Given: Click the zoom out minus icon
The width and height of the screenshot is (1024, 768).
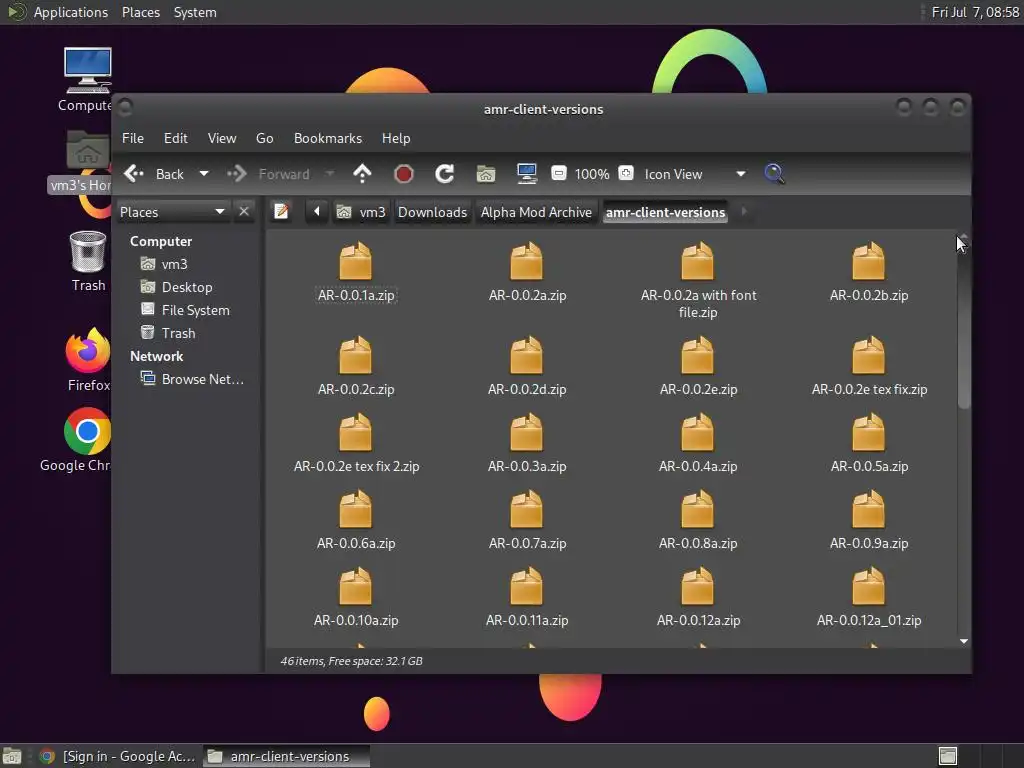Looking at the screenshot, I should [x=559, y=174].
